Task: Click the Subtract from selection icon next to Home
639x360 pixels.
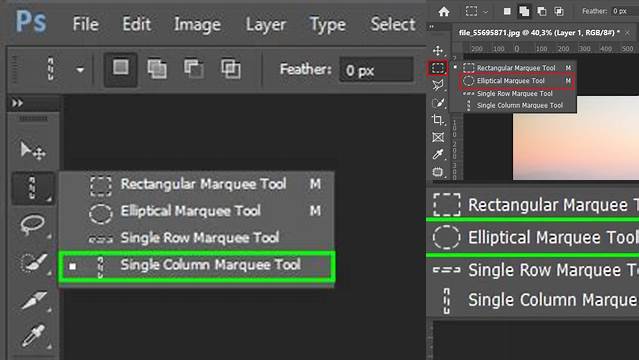Action: click(542, 11)
